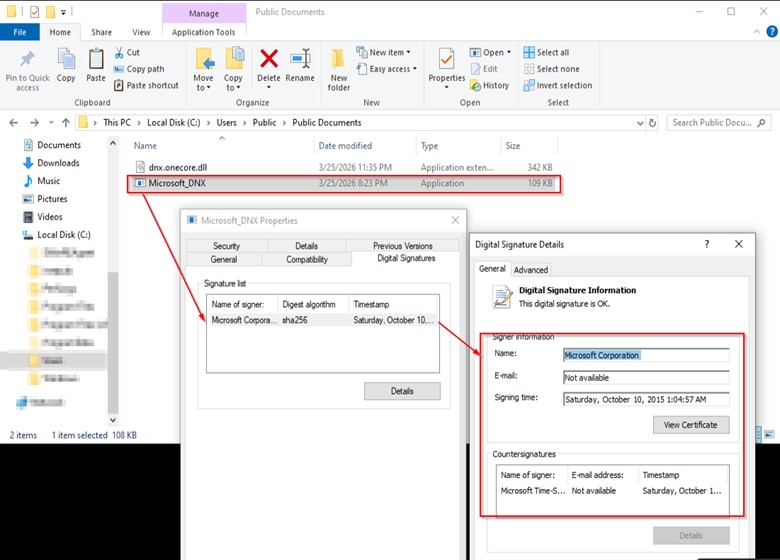Click Details button in Microsoft_DNX Properties

402,391
